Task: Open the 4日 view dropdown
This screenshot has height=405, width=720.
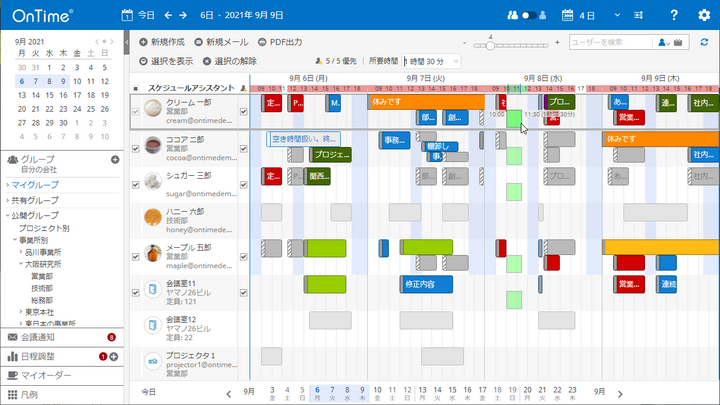Action: 617,15
